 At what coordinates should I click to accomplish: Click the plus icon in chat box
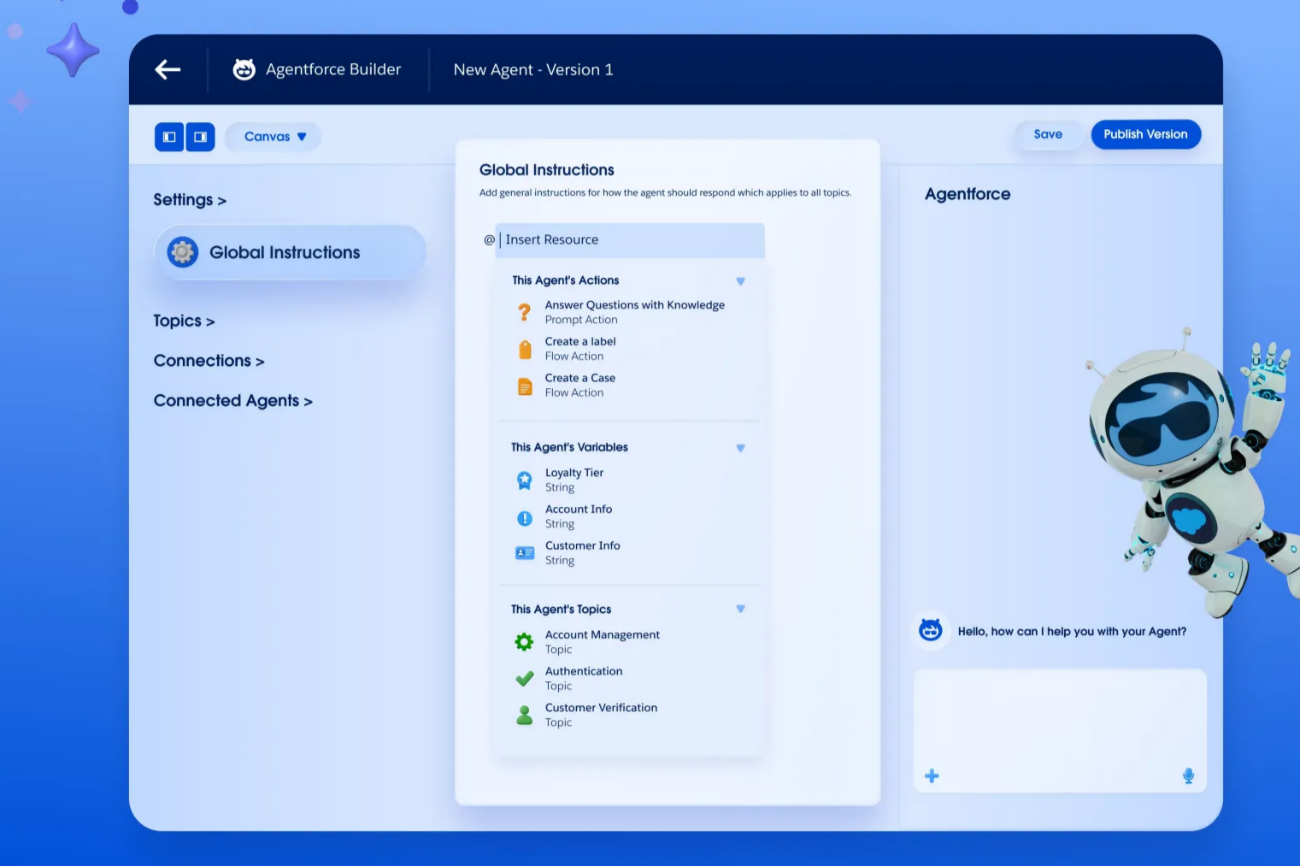pos(931,776)
